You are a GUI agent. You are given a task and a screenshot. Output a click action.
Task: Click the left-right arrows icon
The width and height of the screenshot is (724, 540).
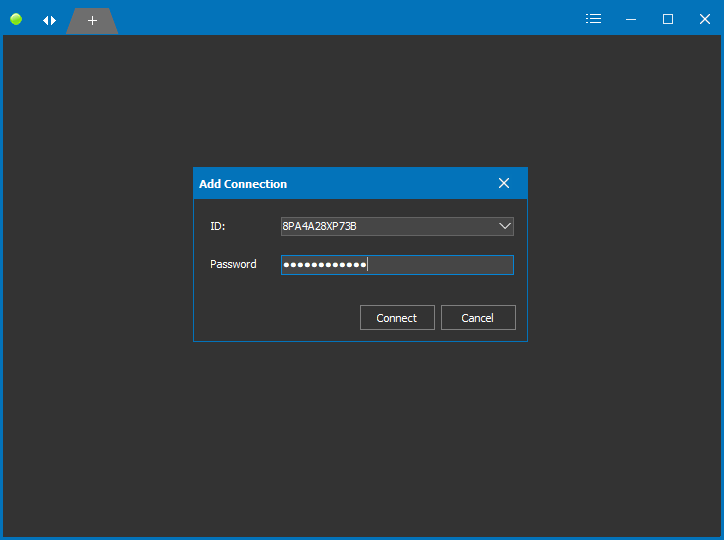coord(49,20)
